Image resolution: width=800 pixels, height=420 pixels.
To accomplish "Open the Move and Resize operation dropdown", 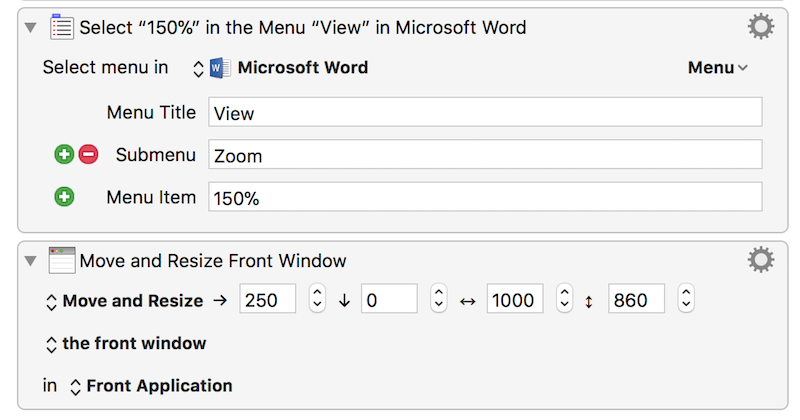I will (x=125, y=300).
